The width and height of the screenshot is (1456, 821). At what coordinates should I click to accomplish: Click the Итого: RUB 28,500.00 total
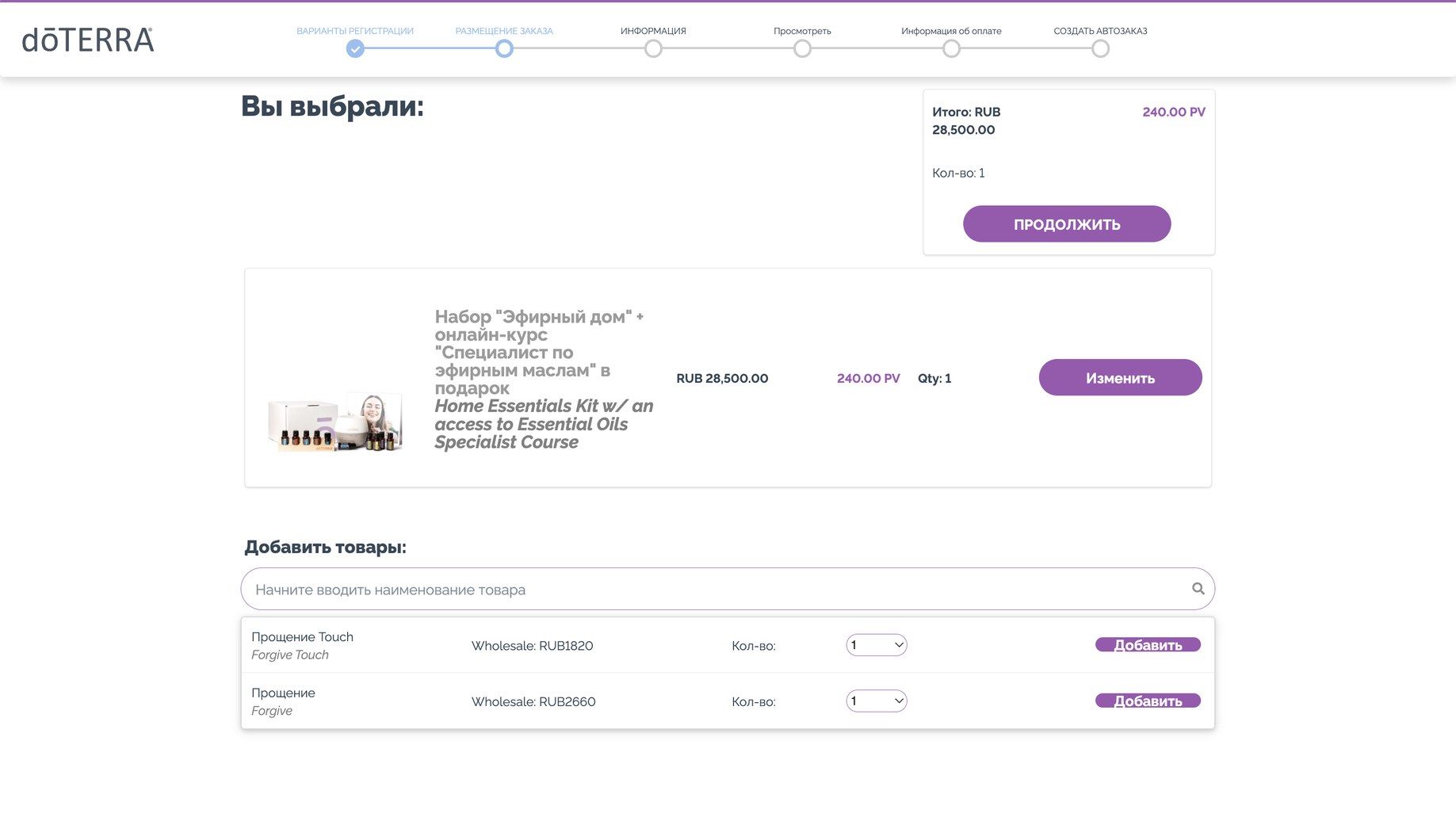[966, 120]
